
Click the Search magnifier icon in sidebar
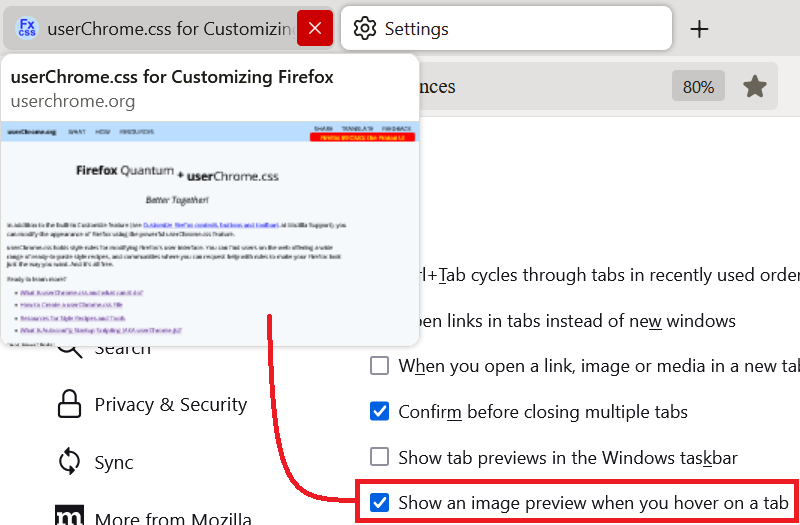pyautogui.click(x=69, y=349)
